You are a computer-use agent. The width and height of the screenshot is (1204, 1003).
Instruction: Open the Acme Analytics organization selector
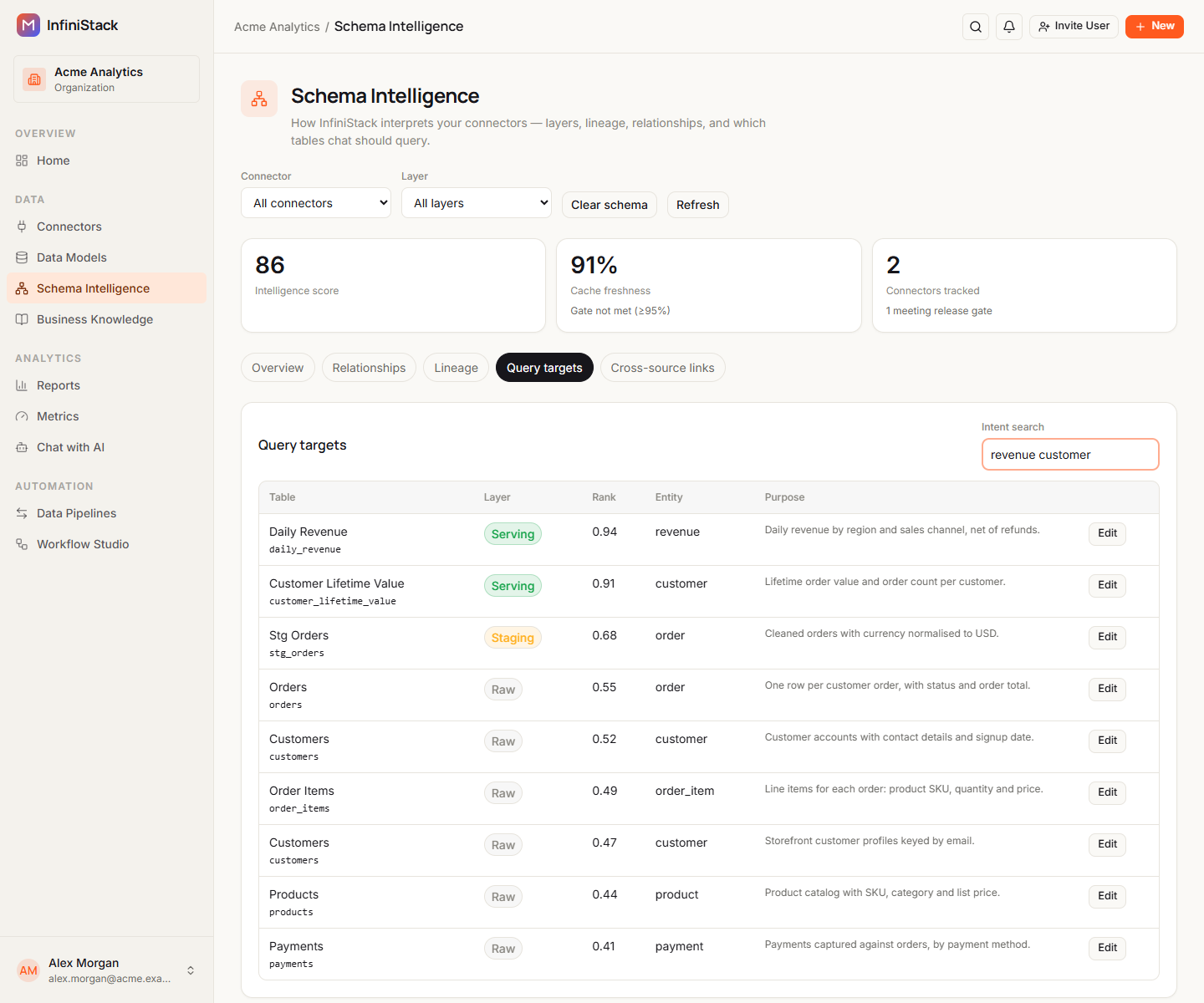tap(106, 79)
